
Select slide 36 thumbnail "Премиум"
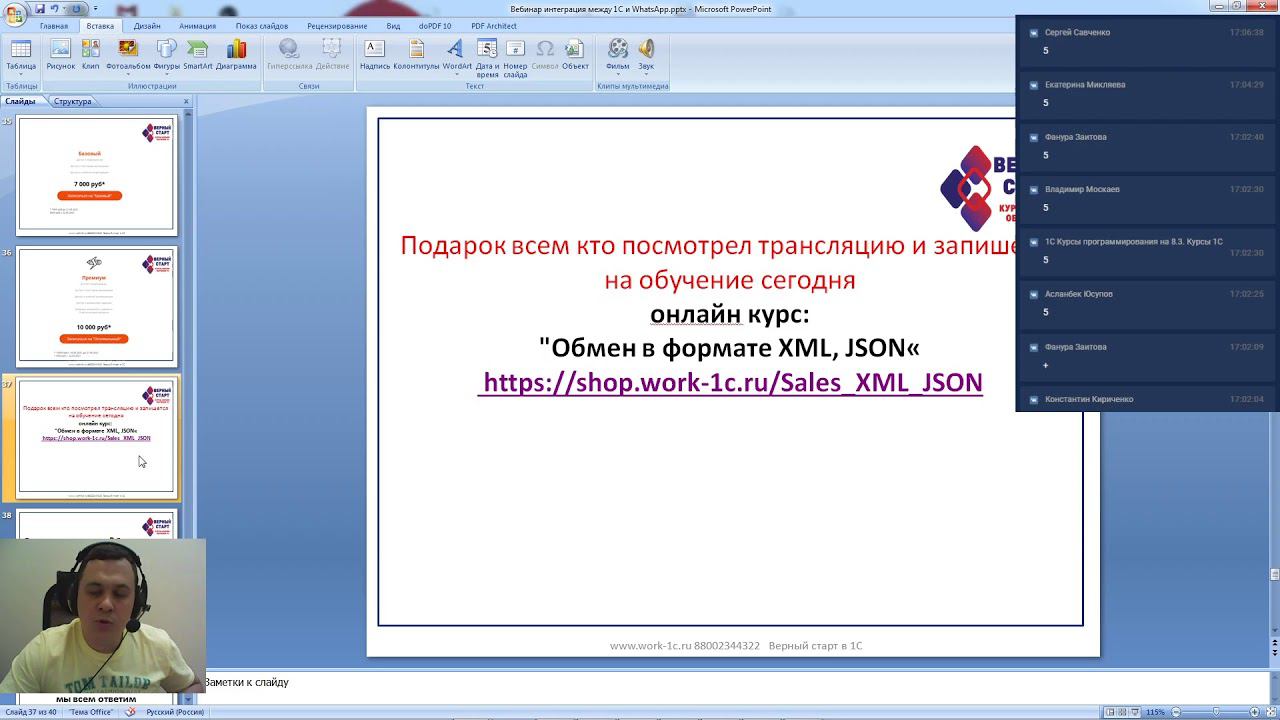97,306
